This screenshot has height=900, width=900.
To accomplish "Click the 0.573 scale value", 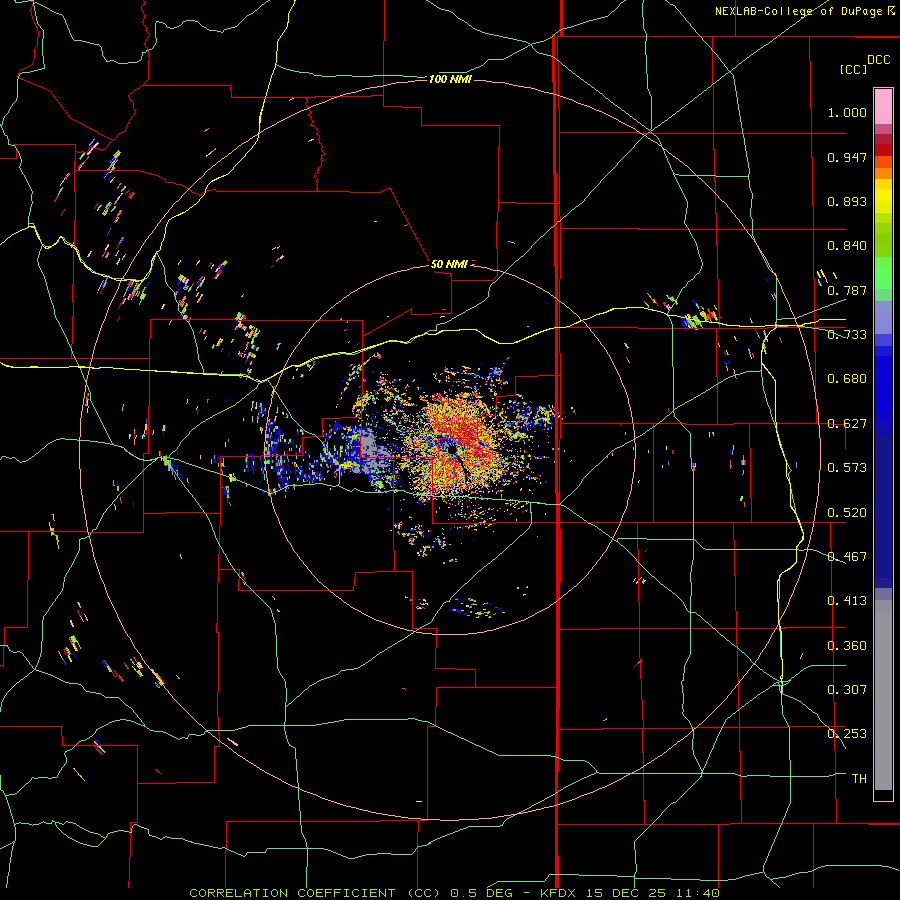I will click(x=847, y=468).
